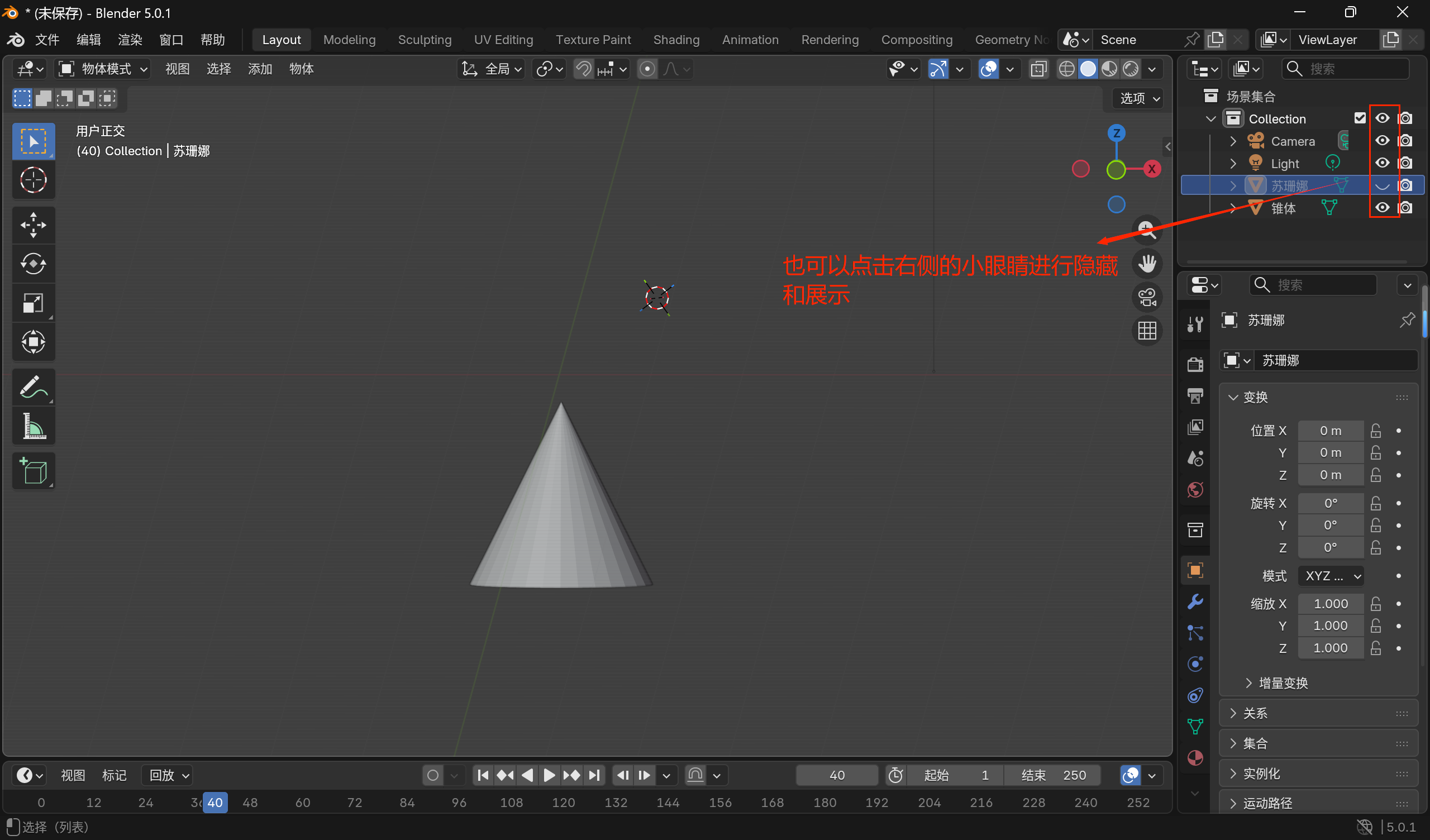
Task: Select the Rotate tool
Action: (34, 264)
